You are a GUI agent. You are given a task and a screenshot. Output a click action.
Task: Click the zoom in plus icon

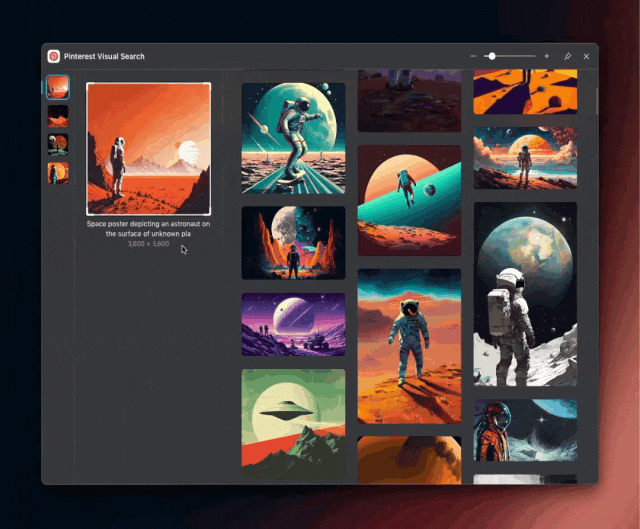(x=547, y=56)
